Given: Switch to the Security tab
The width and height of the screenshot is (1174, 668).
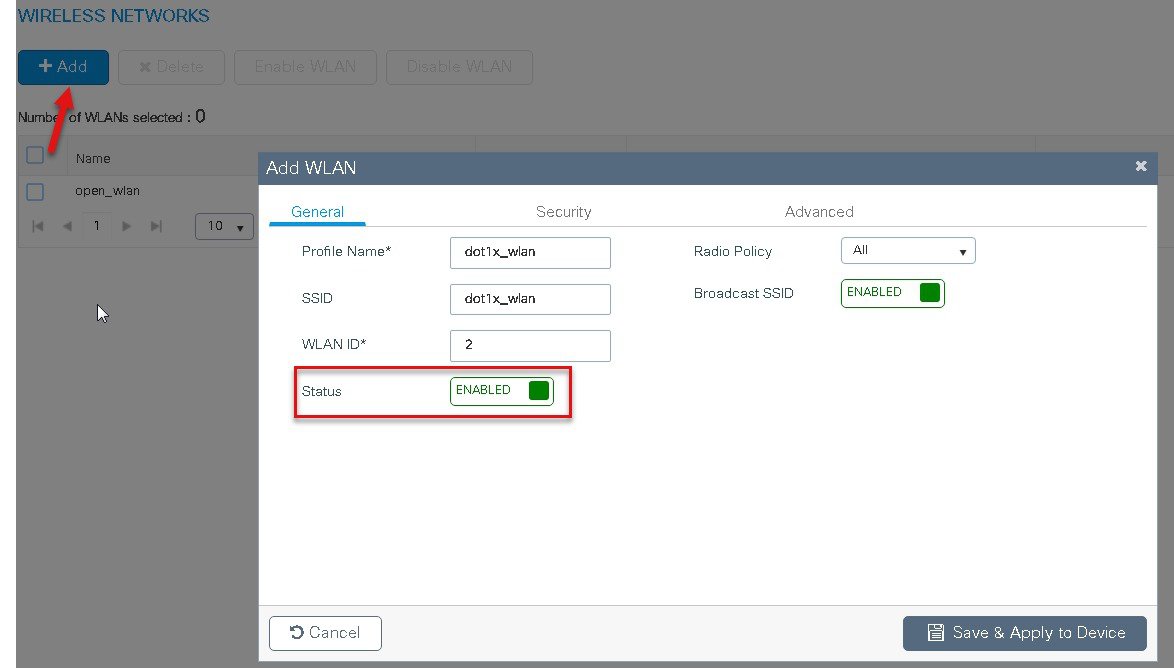Looking at the screenshot, I should (x=564, y=212).
